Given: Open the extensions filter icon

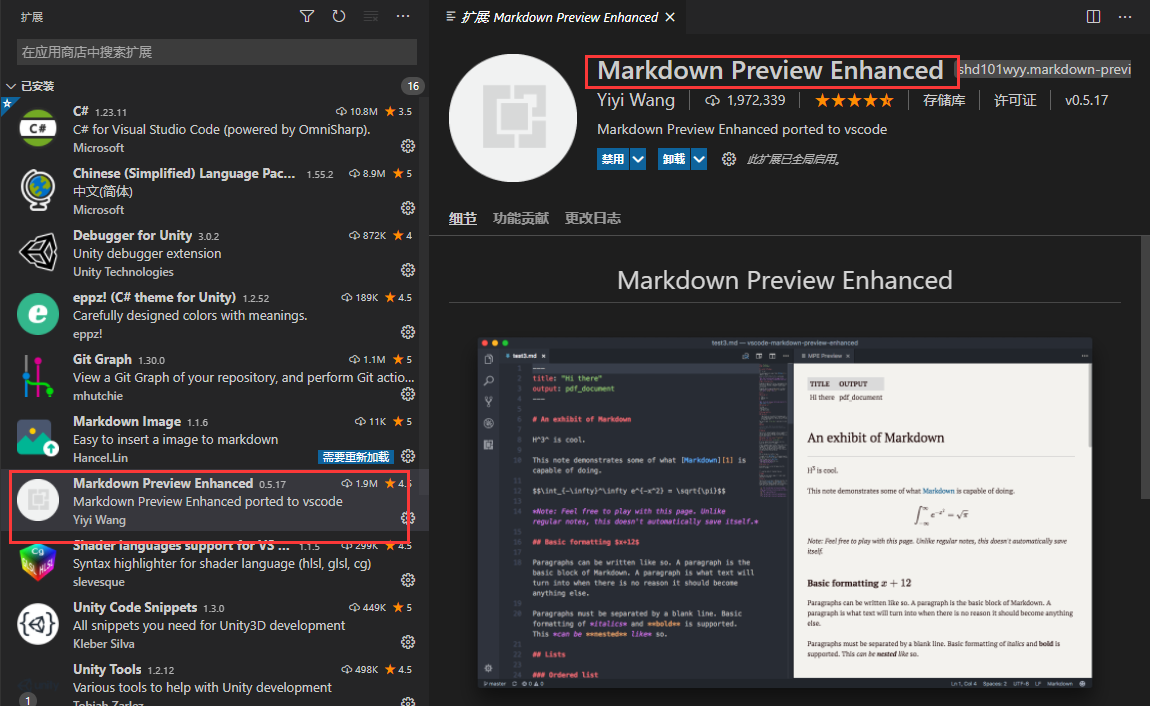Looking at the screenshot, I should [x=307, y=16].
